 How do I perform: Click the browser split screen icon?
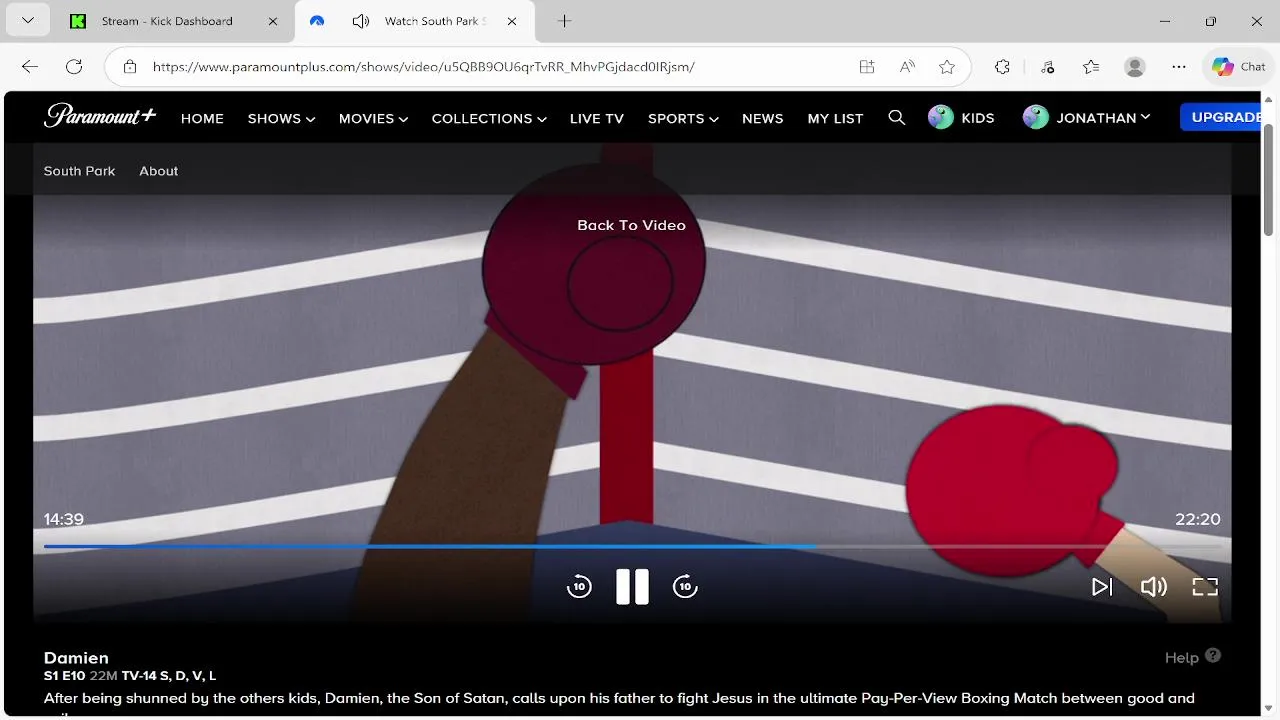[x=867, y=67]
